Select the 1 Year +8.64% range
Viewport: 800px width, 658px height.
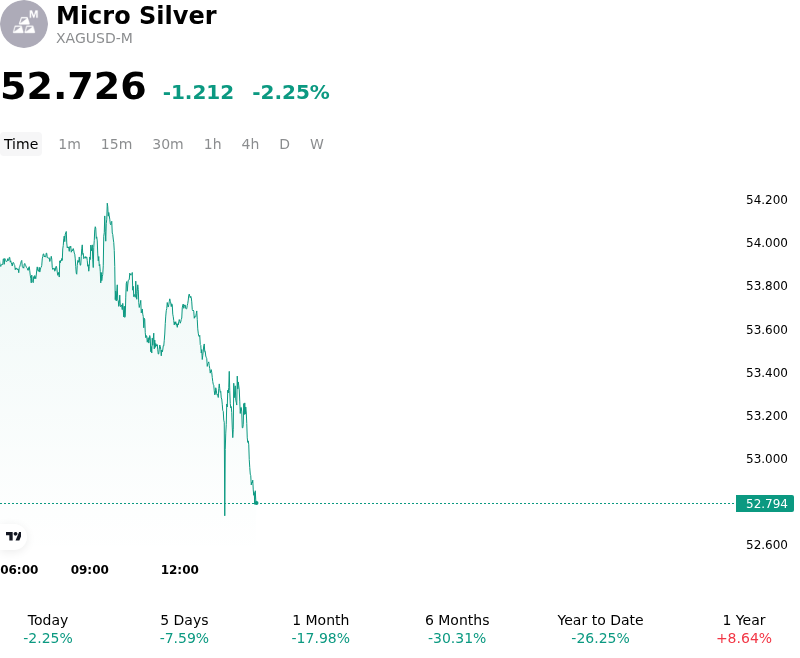click(x=744, y=629)
